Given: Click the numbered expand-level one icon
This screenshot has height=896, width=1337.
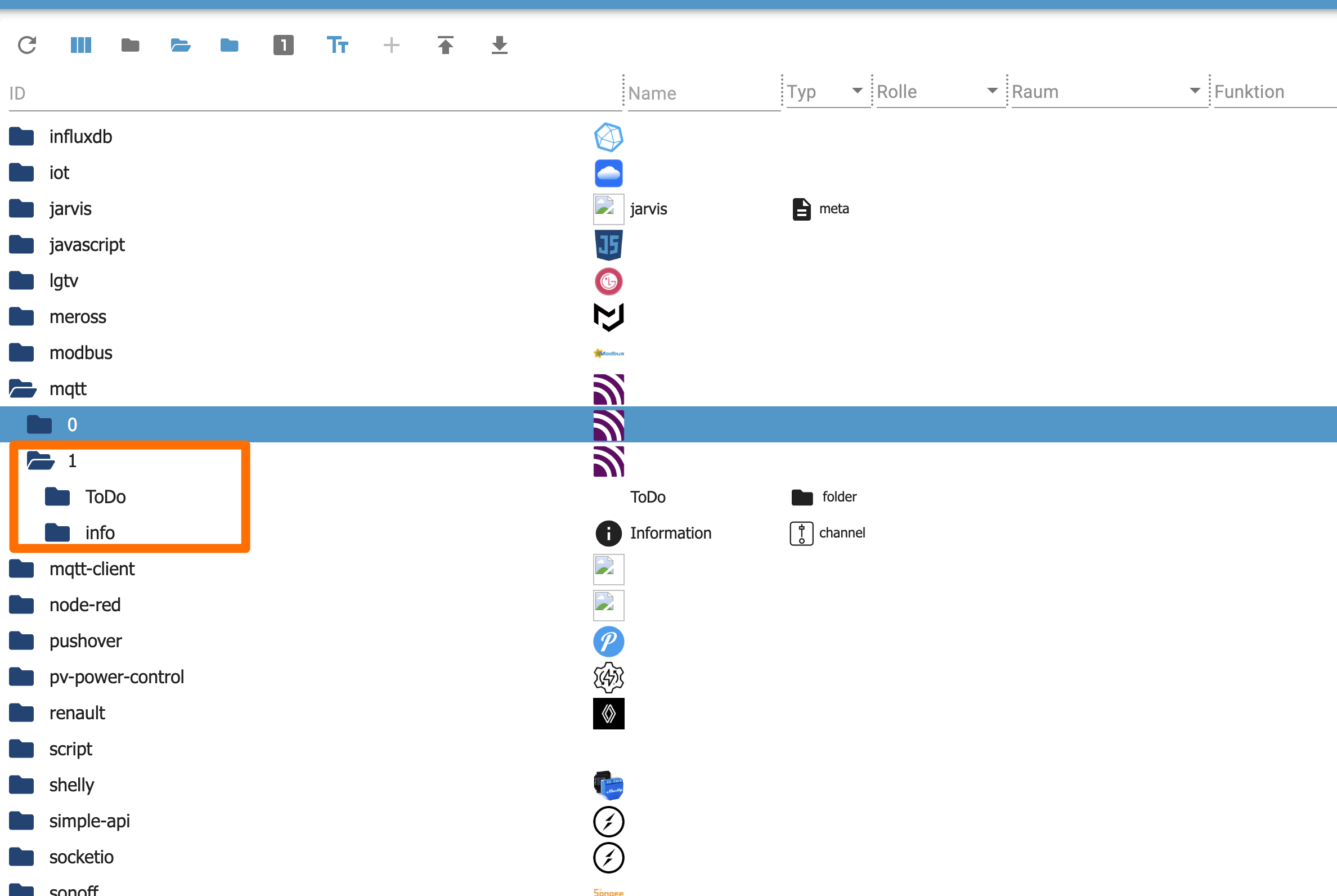Looking at the screenshot, I should 283,45.
